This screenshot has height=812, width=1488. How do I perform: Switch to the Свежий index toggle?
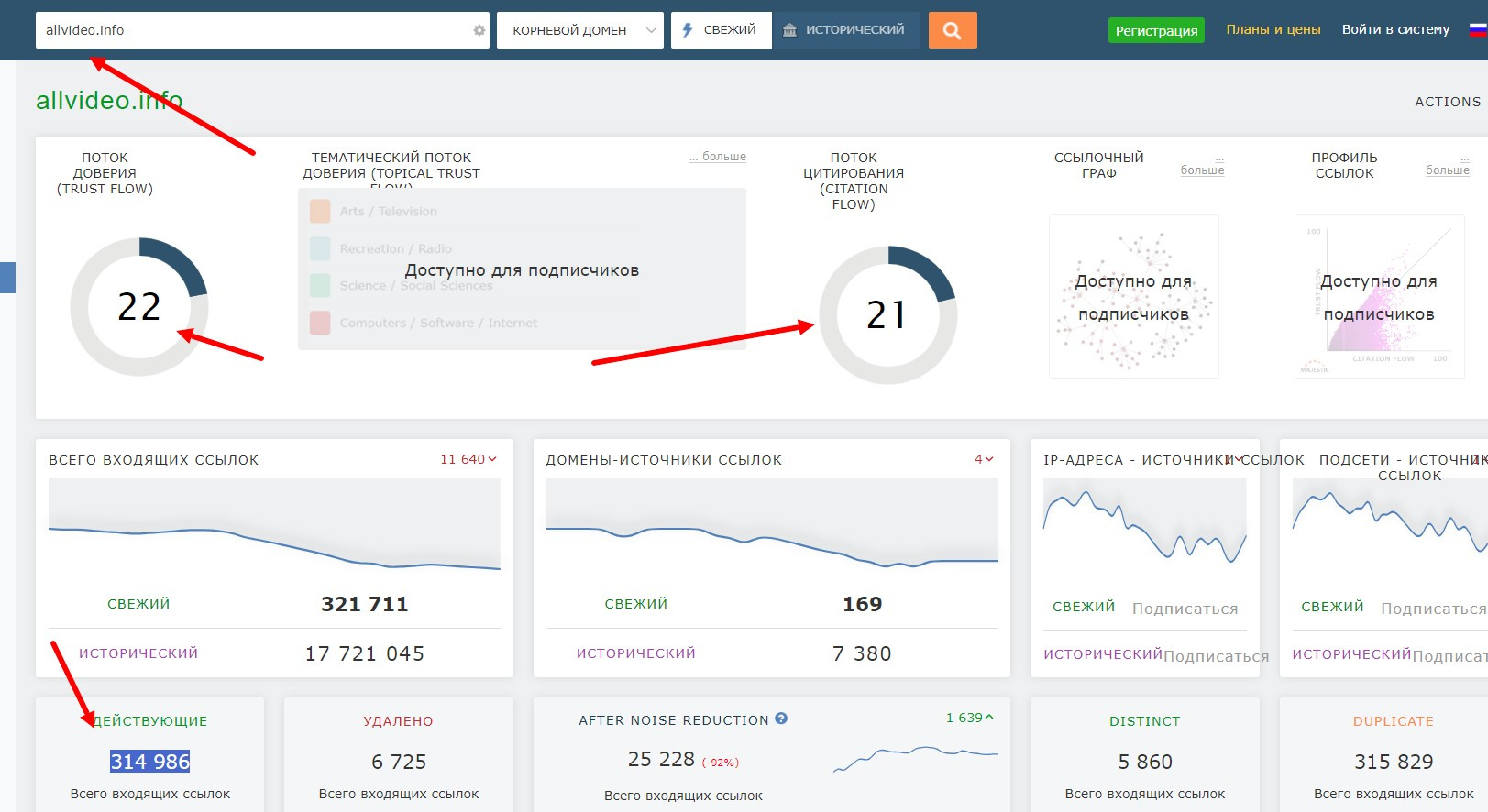tap(722, 30)
